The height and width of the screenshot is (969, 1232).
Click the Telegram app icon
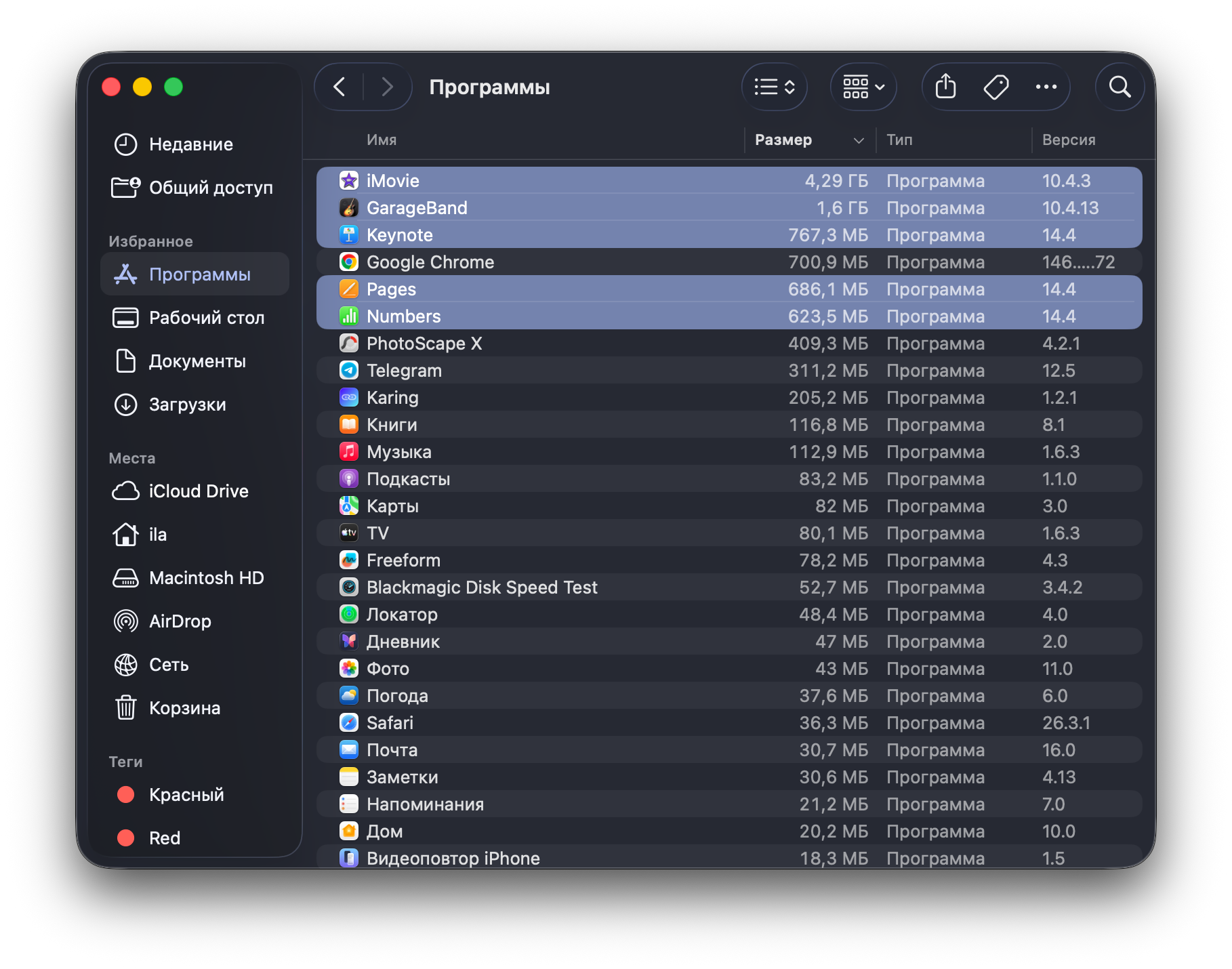pos(349,371)
